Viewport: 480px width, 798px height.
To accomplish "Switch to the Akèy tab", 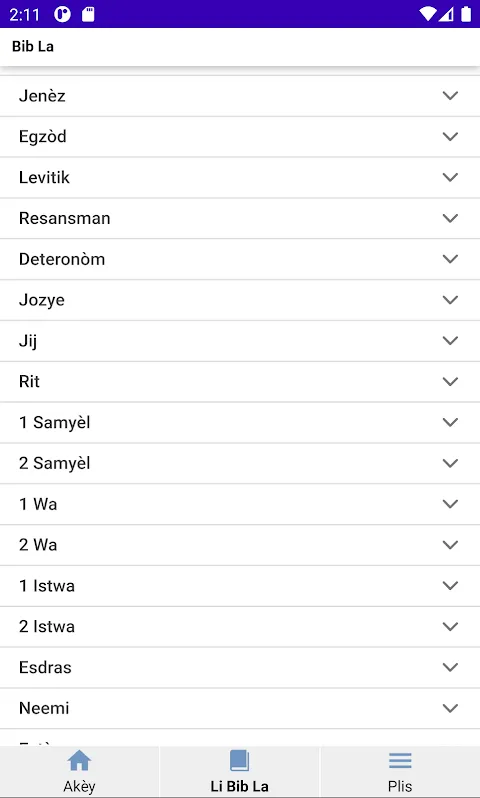I will point(79,772).
